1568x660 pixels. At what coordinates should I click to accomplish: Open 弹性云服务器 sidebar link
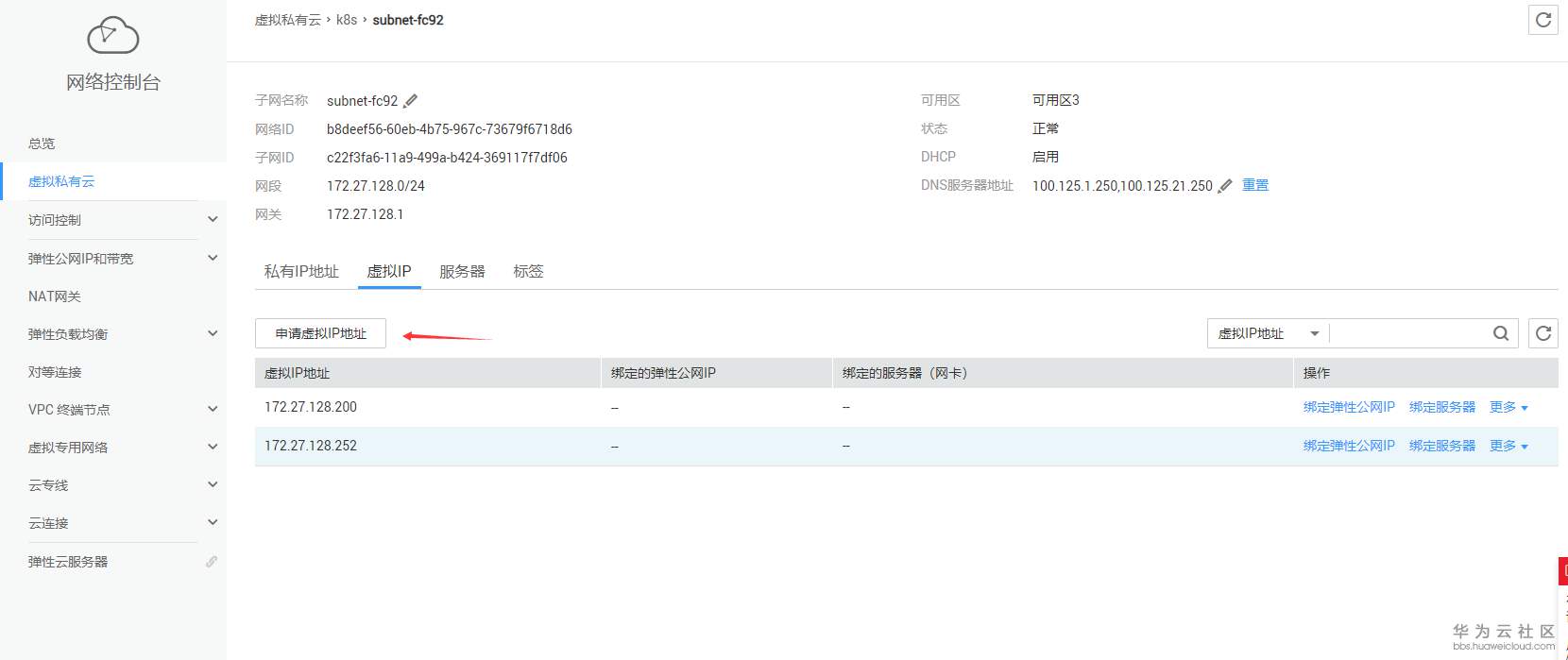tap(68, 562)
